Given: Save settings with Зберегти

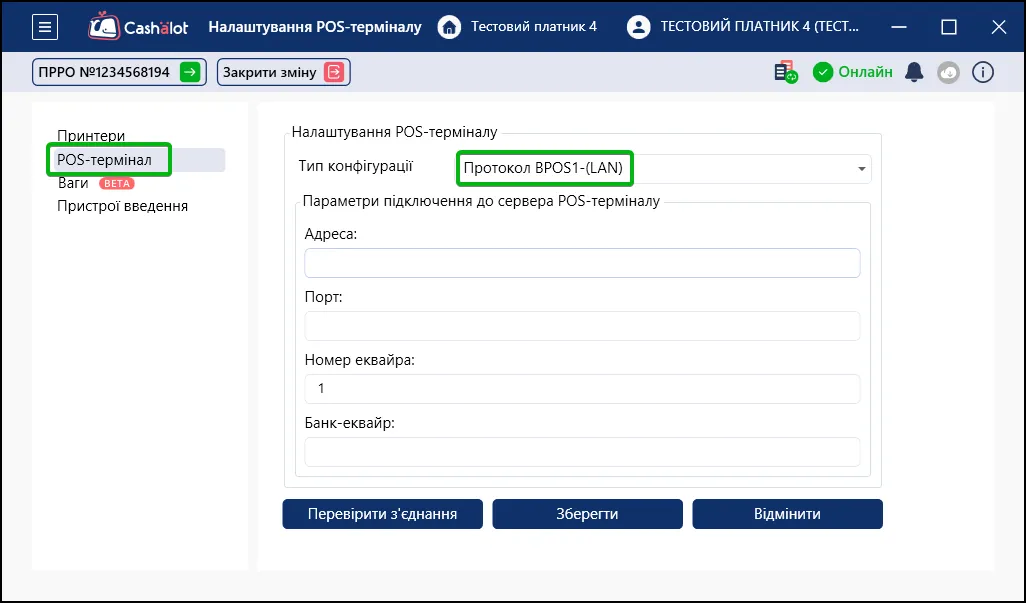Looking at the screenshot, I should [588, 514].
